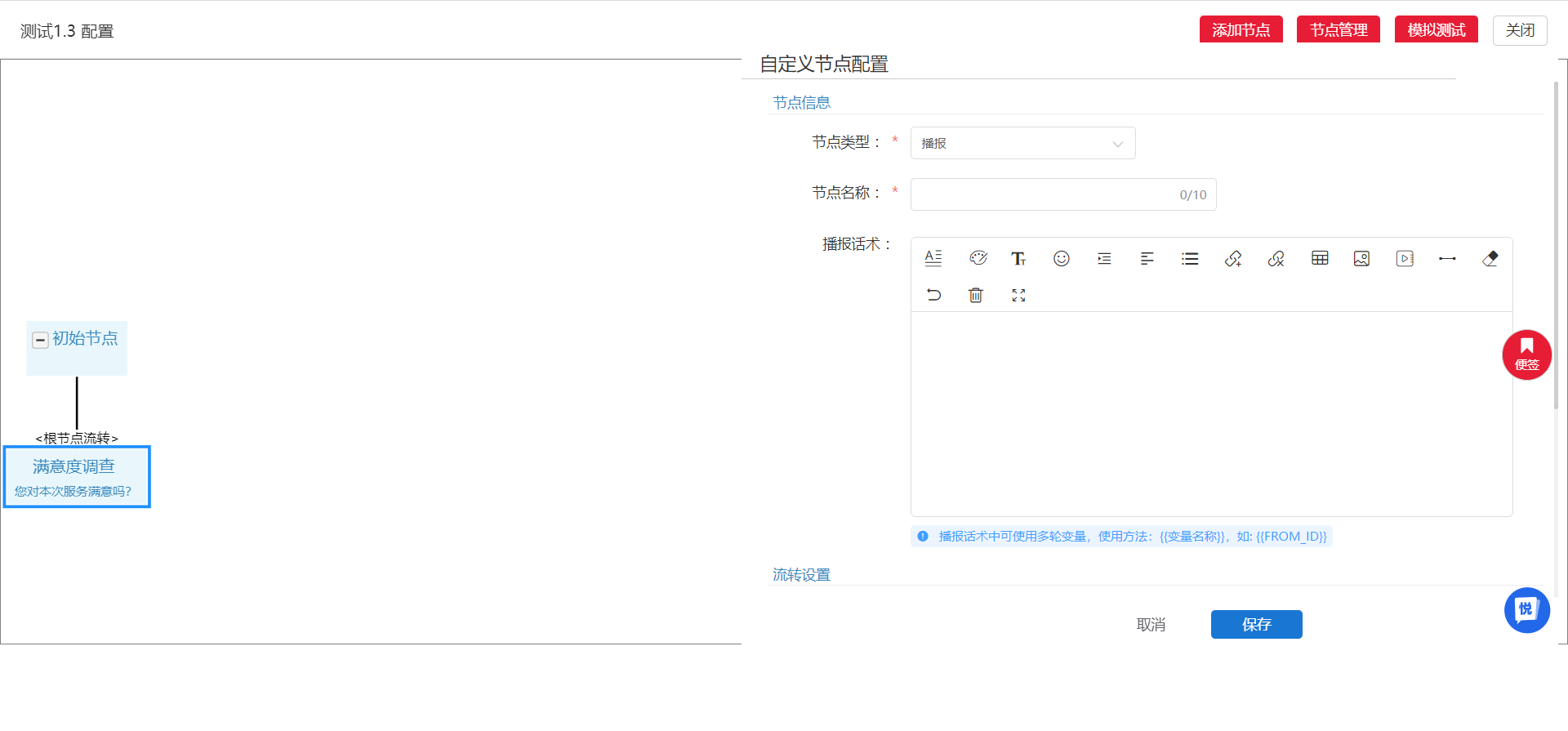Click the heading style icon in editor toolbar

point(933,258)
